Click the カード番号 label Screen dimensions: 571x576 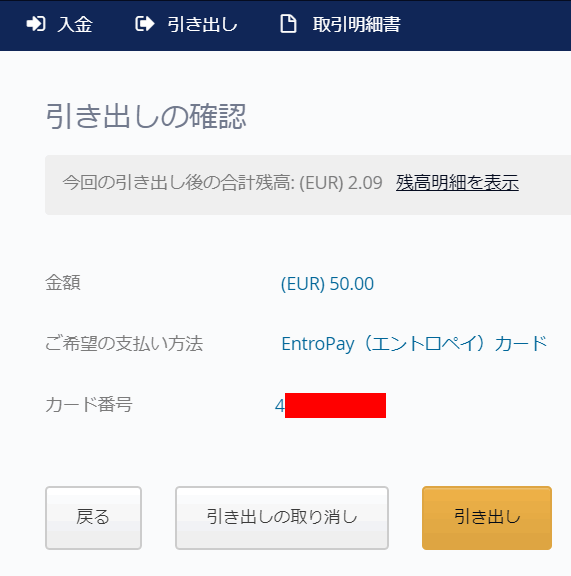[89, 404]
